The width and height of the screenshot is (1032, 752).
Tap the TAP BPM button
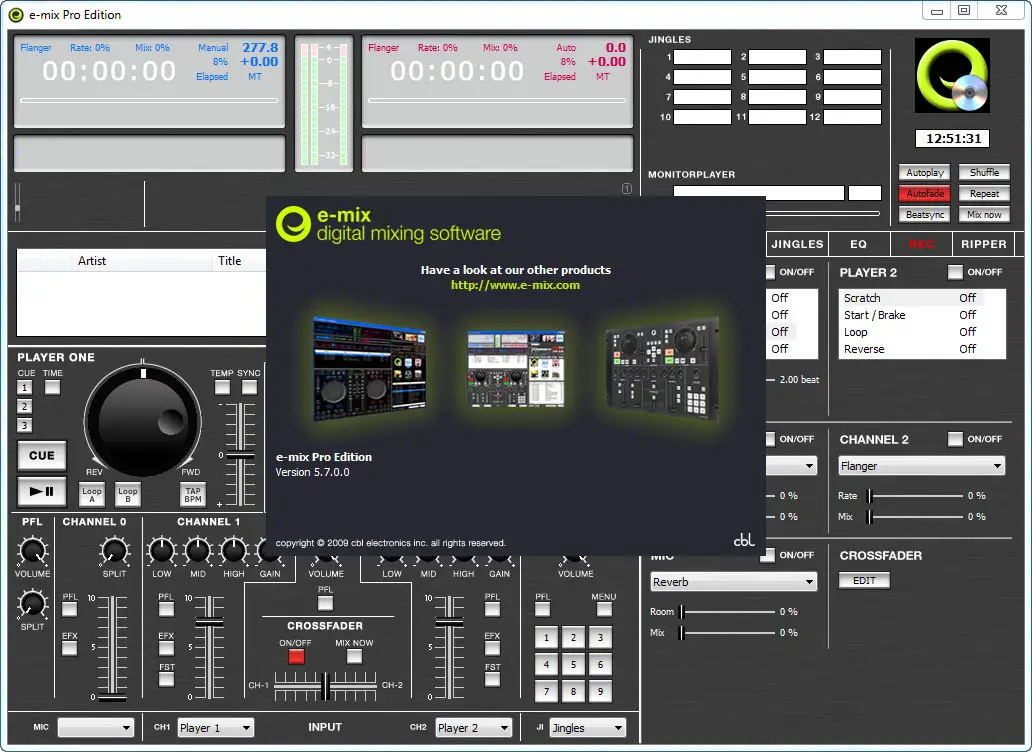click(193, 494)
